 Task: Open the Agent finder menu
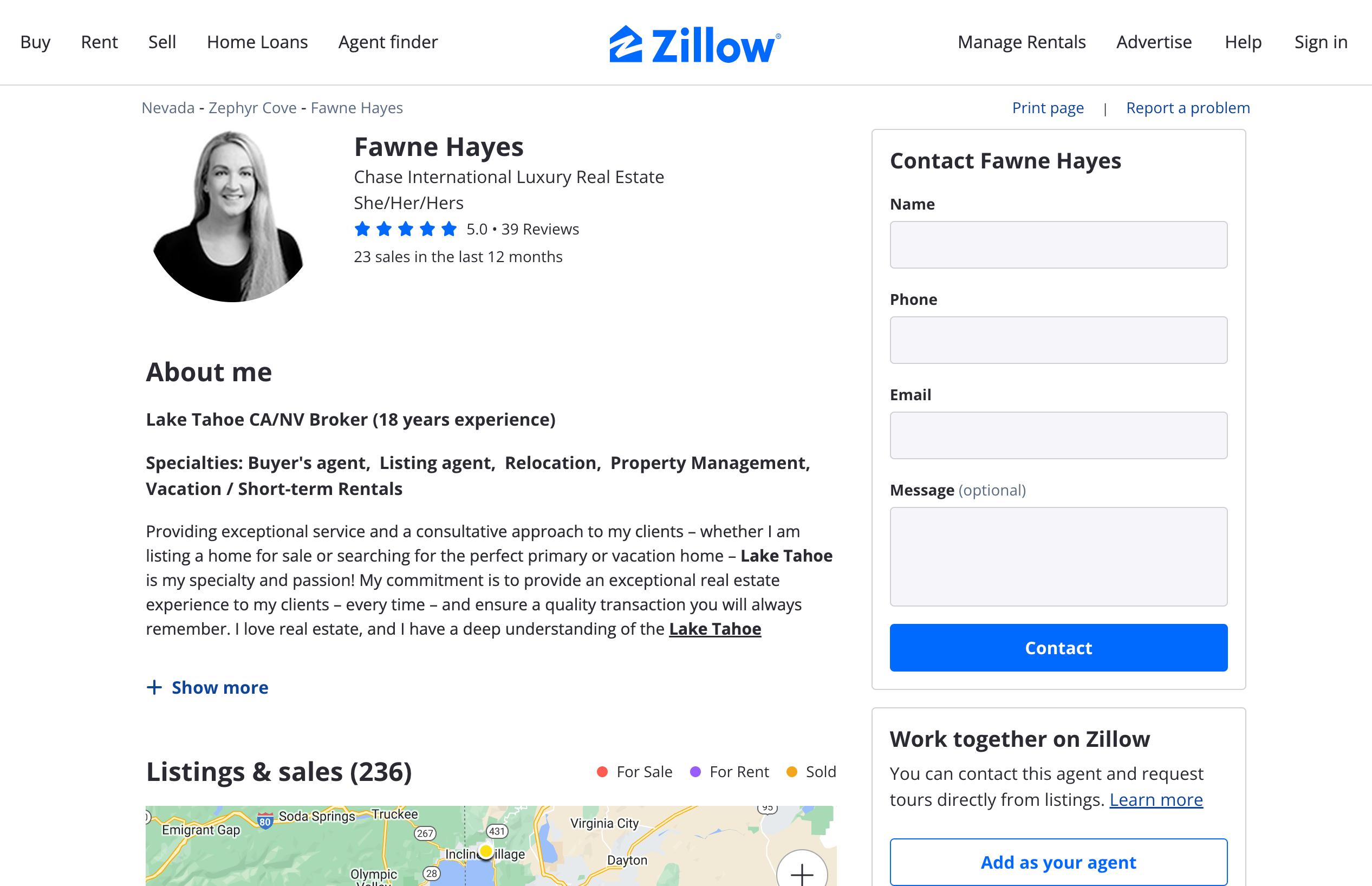pyautogui.click(x=388, y=42)
